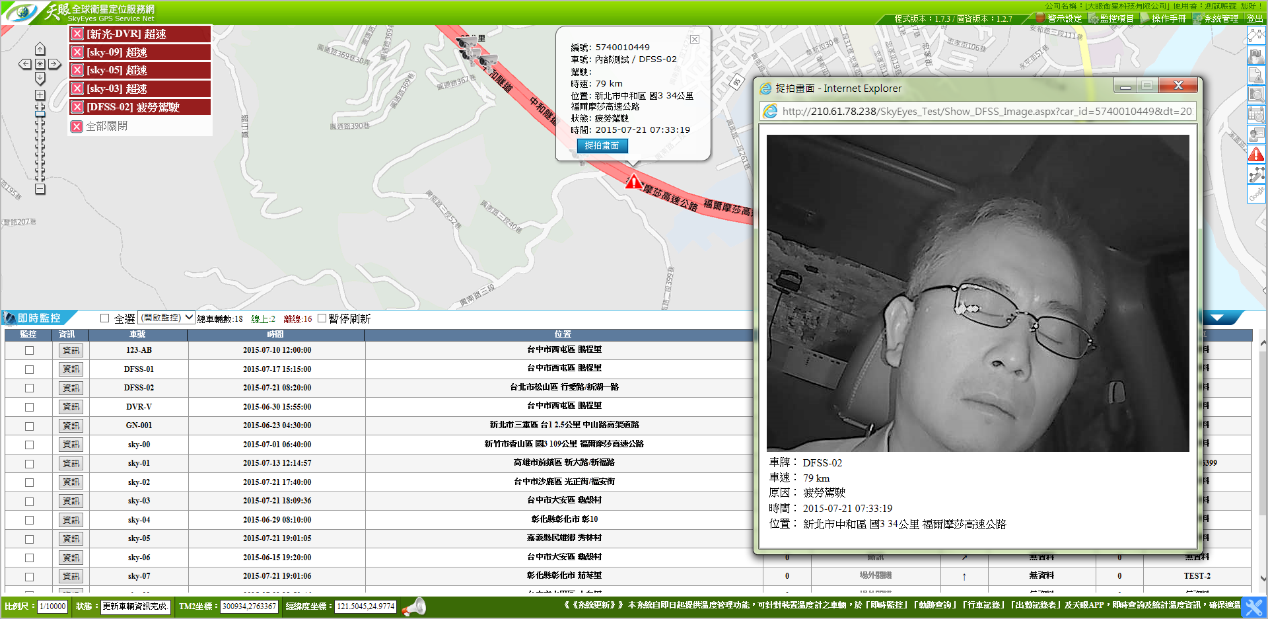Click the megaphone icon in status bar
The height and width of the screenshot is (619, 1268).
[414, 606]
